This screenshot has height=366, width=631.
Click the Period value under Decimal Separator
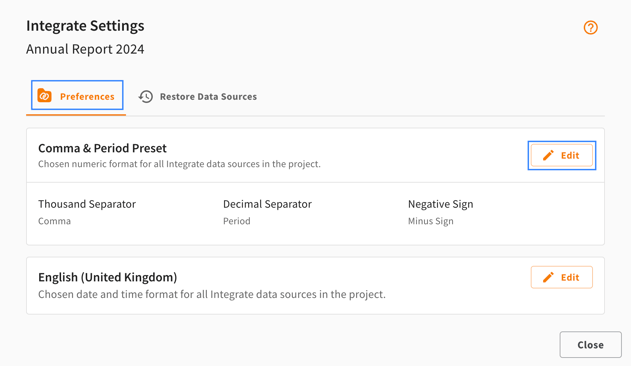(x=237, y=221)
